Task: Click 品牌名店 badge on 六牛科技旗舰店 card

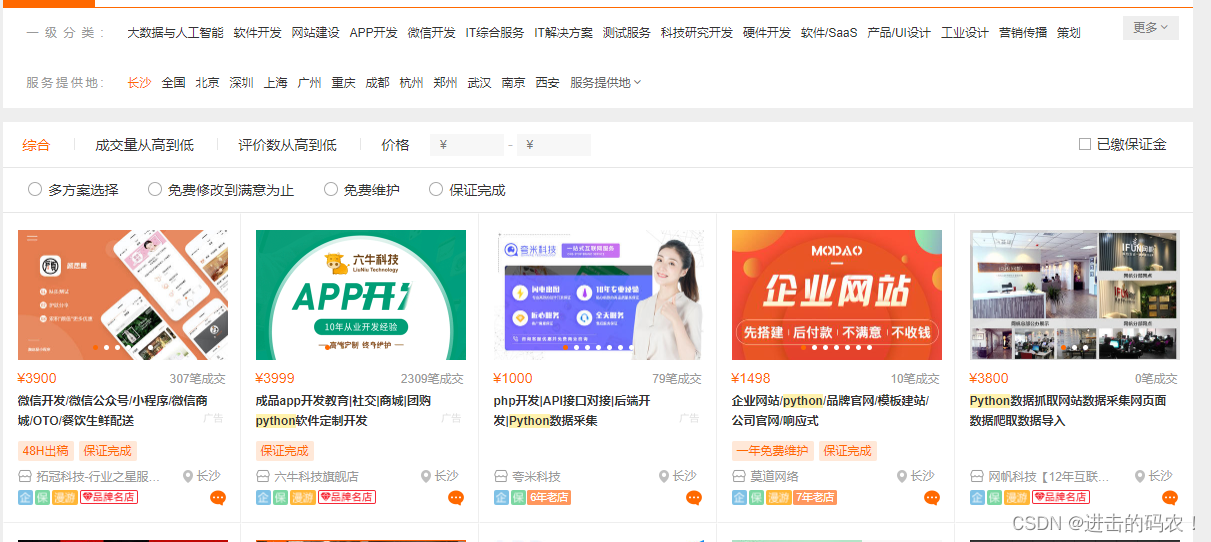Action: click(347, 497)
